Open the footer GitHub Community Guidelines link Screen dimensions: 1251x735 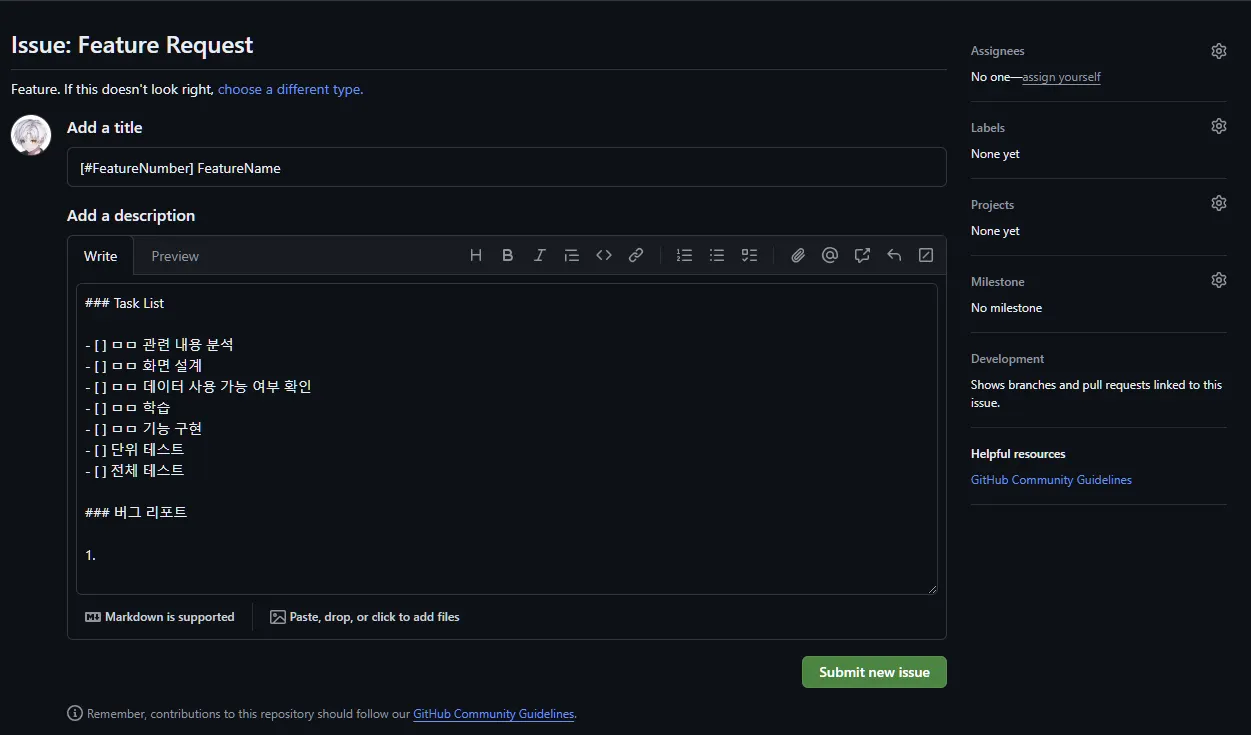tap(494, 714)
